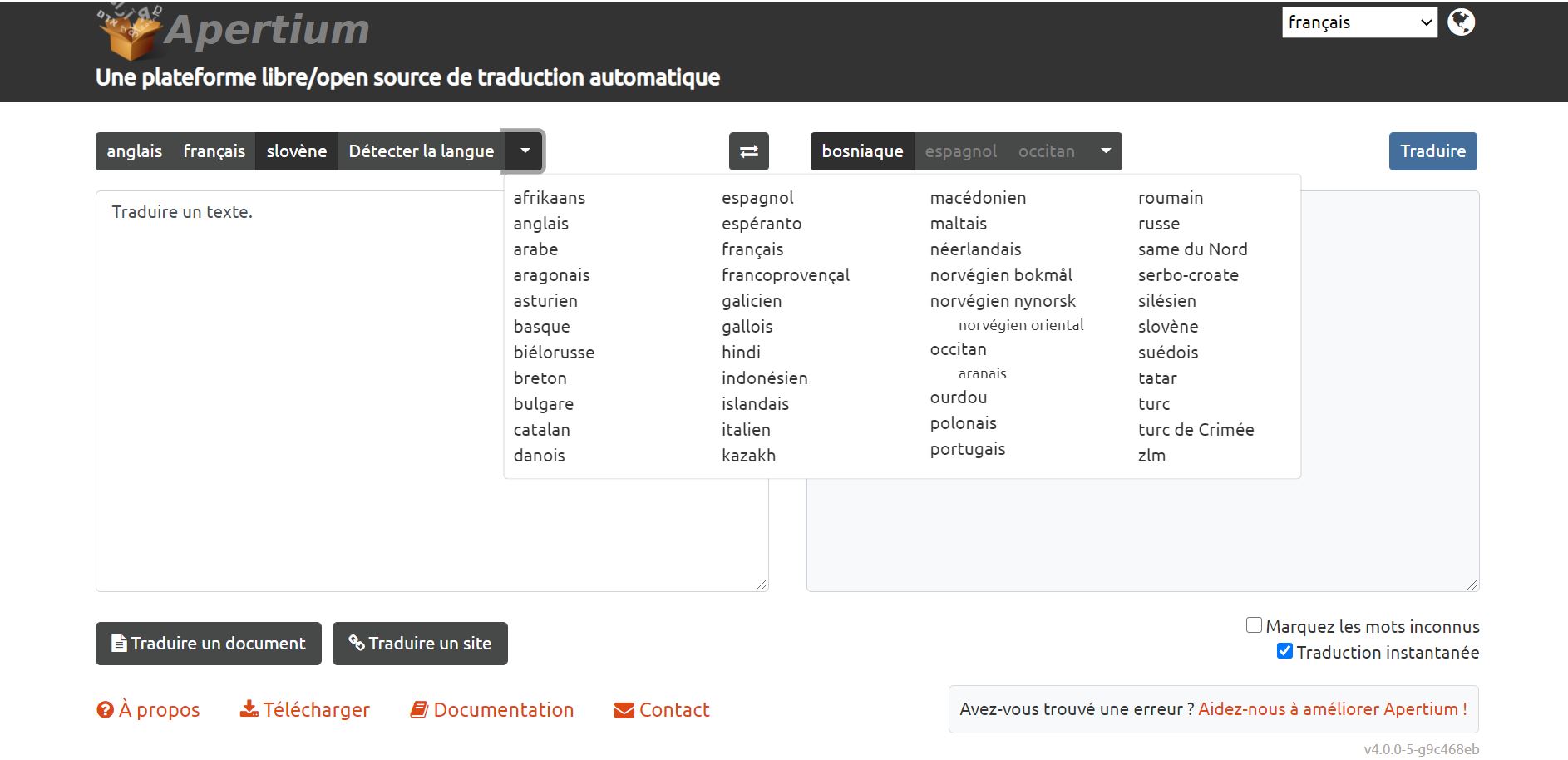Click Traduire un site button
The height and width of the screenshot is (760, 1568).
click(420, 644)
